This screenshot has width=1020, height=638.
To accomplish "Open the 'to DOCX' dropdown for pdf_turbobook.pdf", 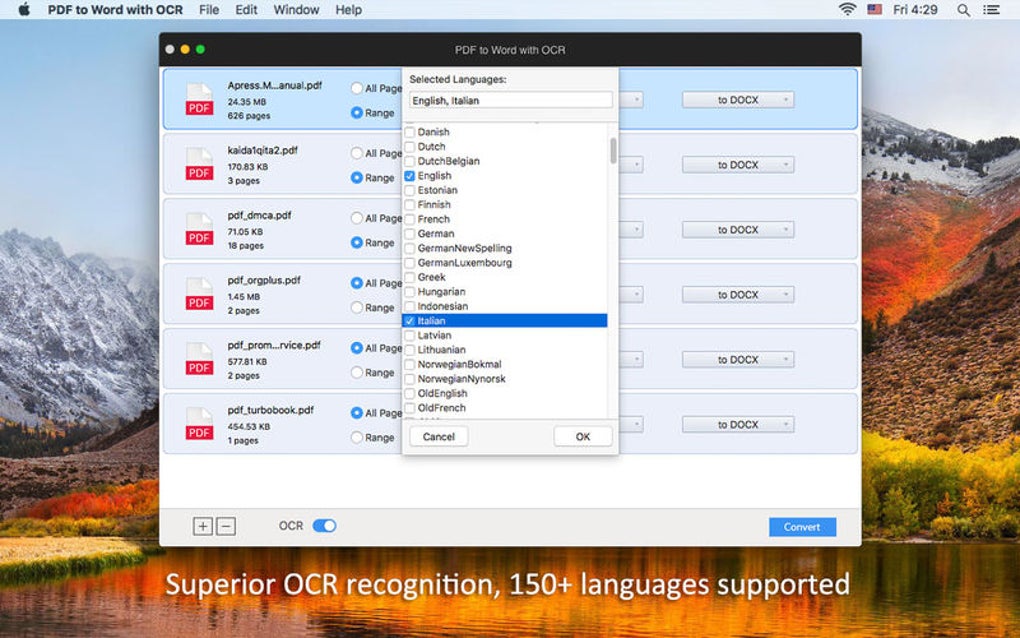I will coord(738,425).
